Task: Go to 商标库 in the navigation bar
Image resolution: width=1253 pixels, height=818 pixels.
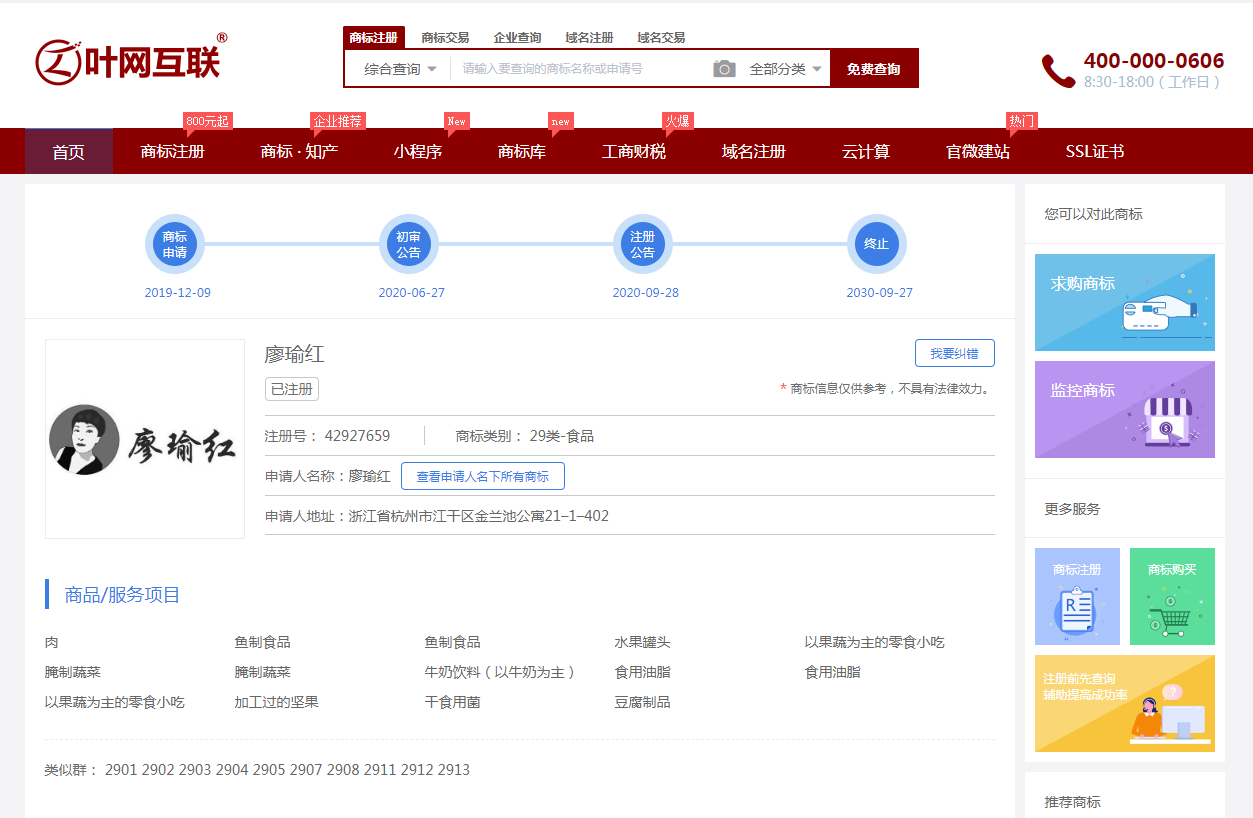Action: (521, 152)
